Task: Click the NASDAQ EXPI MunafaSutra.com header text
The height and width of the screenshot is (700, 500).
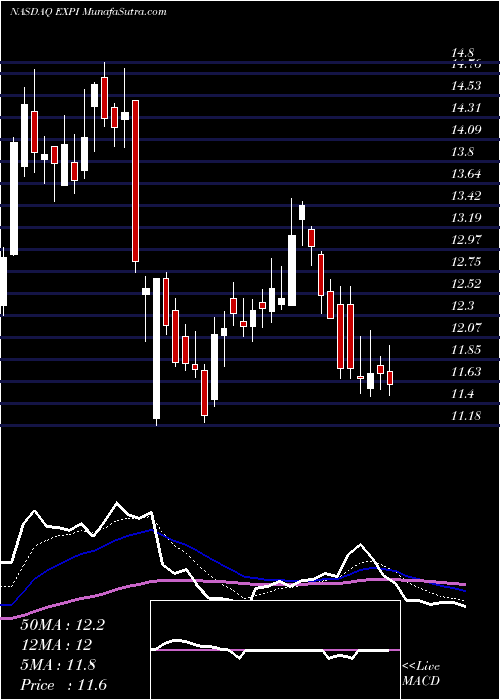Action: (88, 12)
